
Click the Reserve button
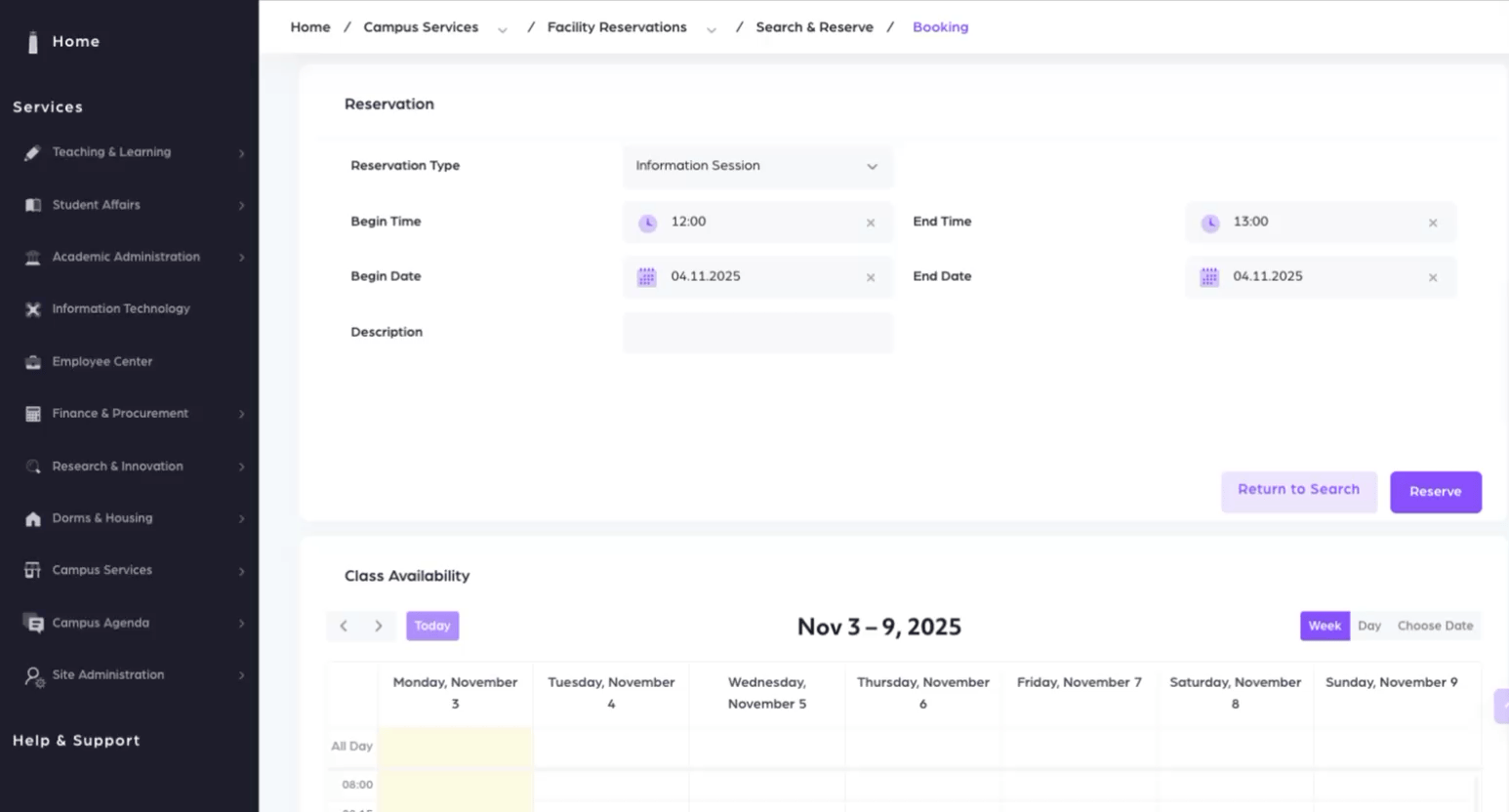[x=1435, y=492]
